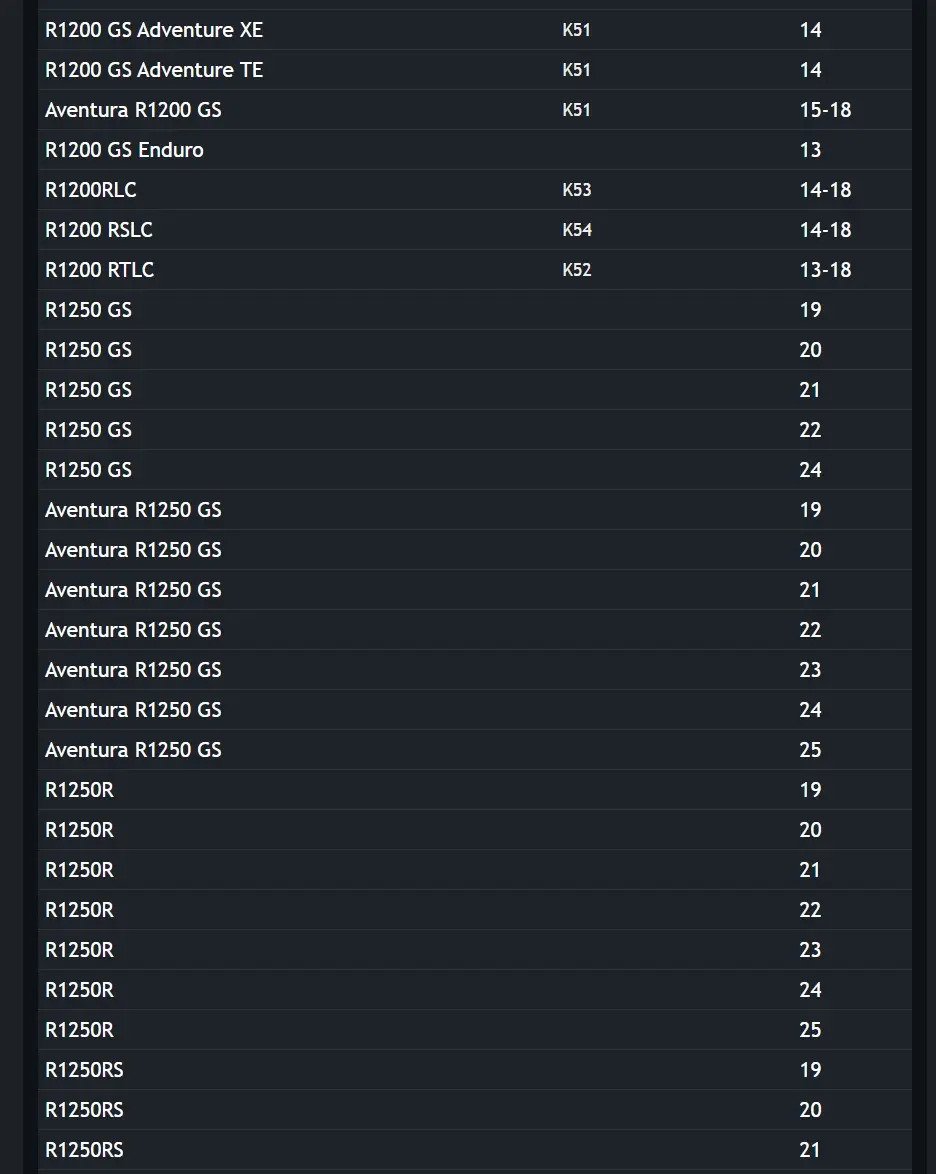The height and width of the screenshot is (1174, 936).
Task: Select the R1200 GS Adventure XE row
Action: (475, 30)
